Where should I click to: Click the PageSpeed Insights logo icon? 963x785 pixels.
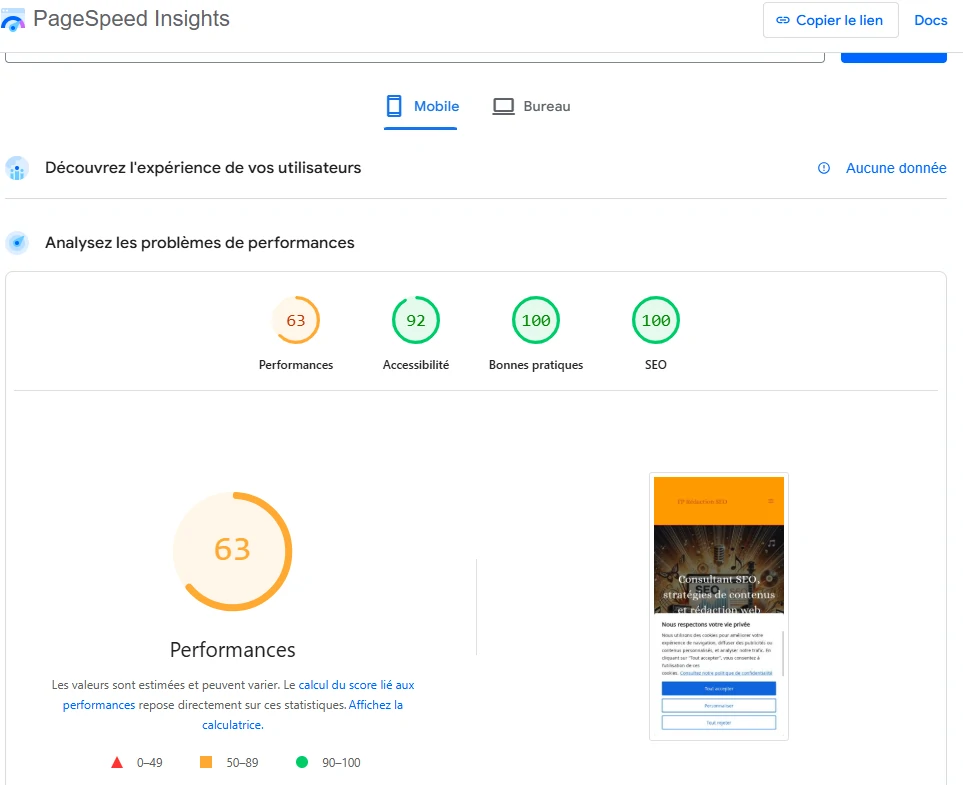[x=13, y=20]
